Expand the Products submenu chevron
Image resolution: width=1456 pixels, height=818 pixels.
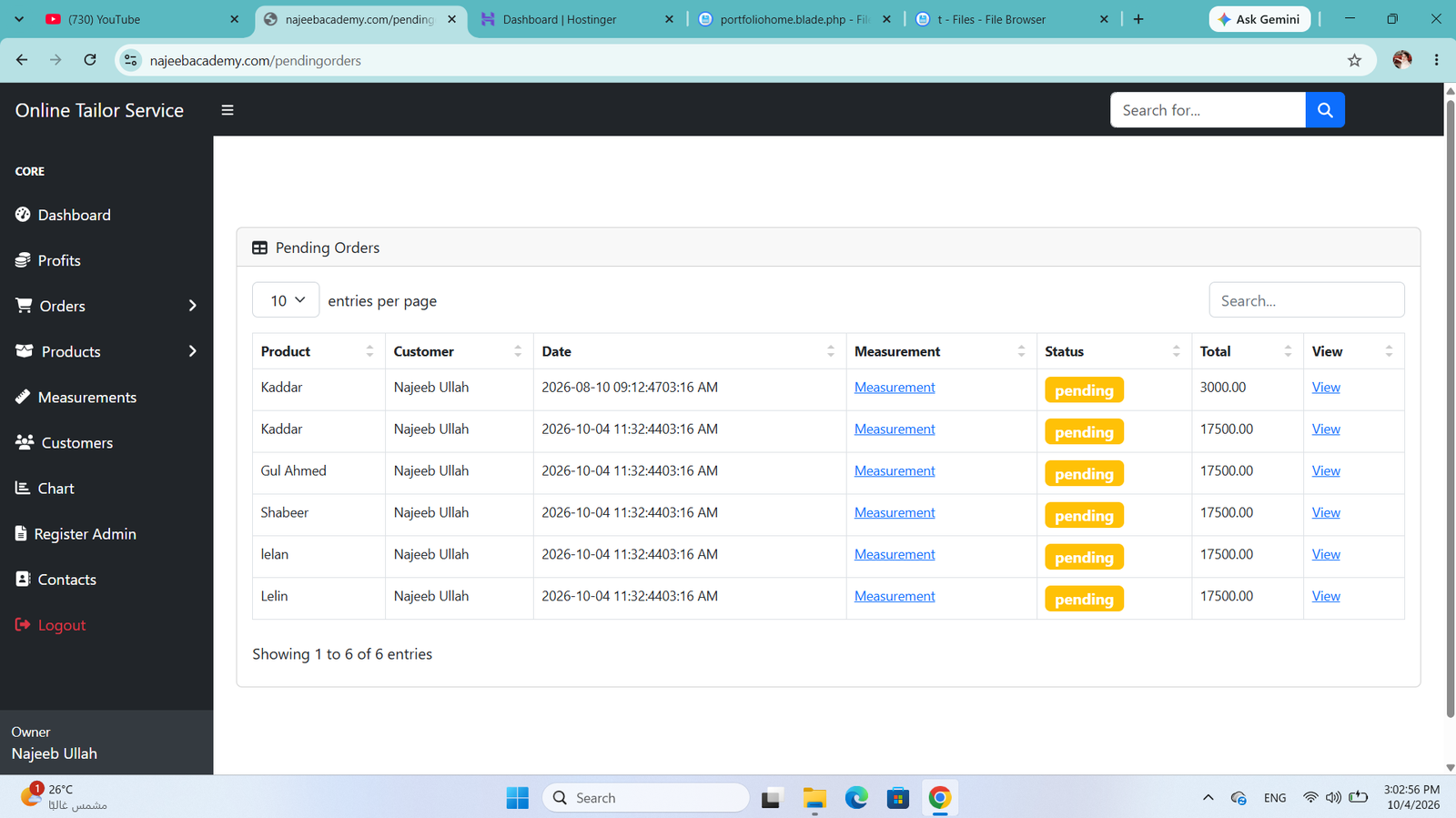[192, 351]
